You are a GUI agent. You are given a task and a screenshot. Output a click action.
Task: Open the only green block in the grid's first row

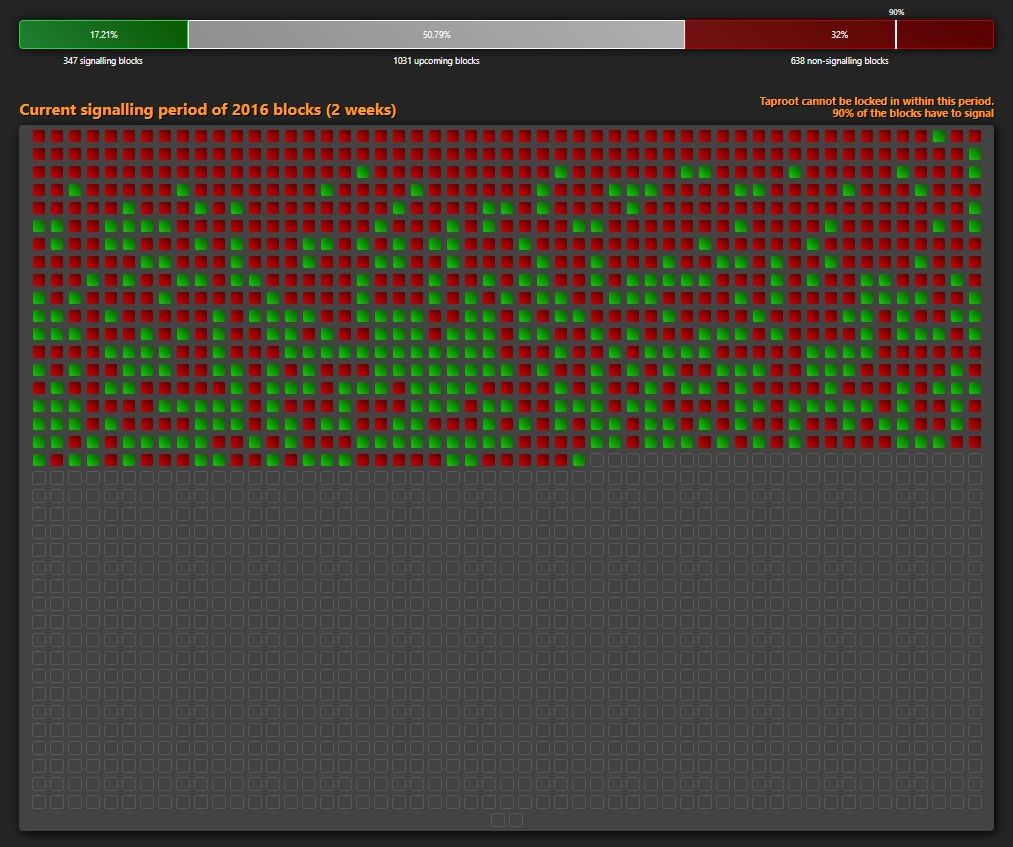click(939, 136)
